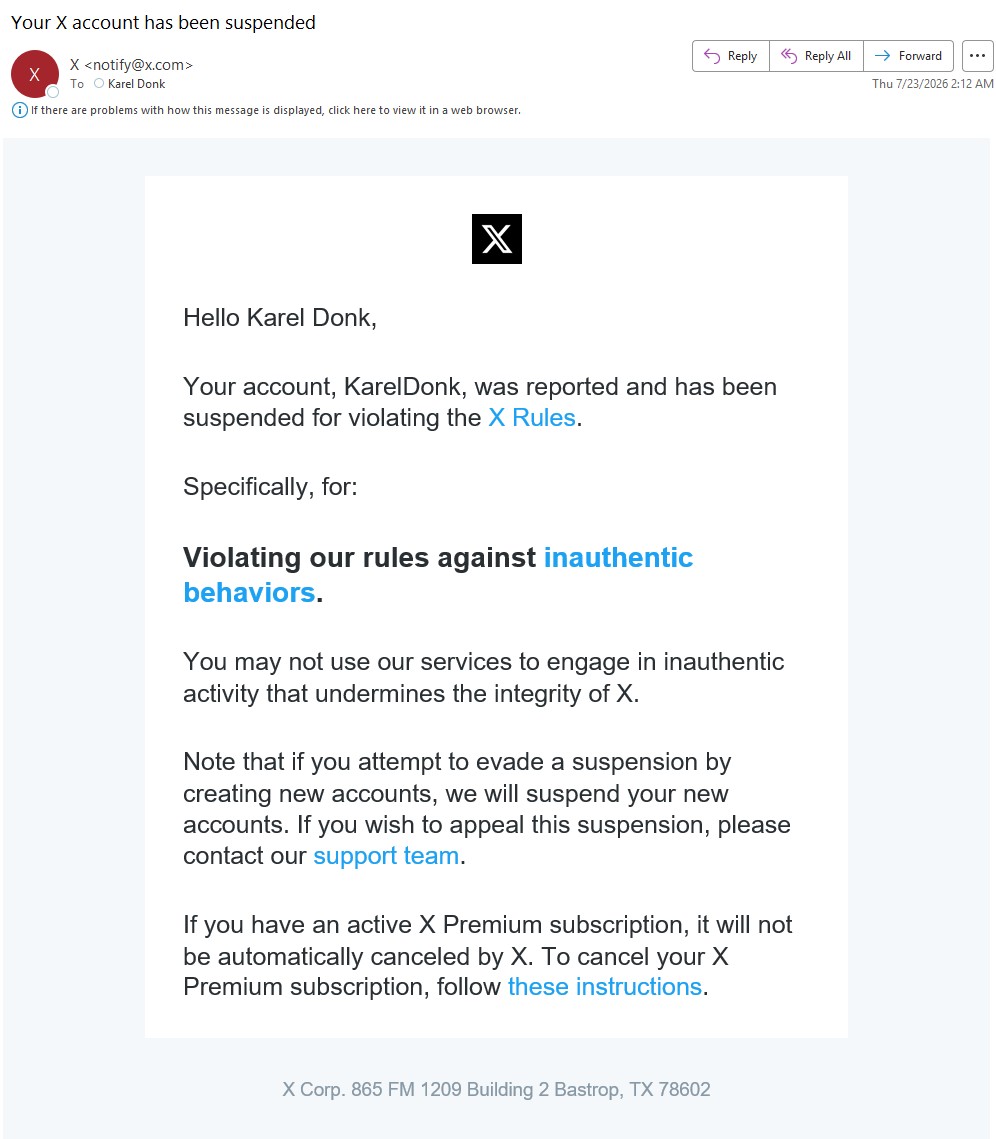Open the more actions ellipsis menu

(977, 56)
